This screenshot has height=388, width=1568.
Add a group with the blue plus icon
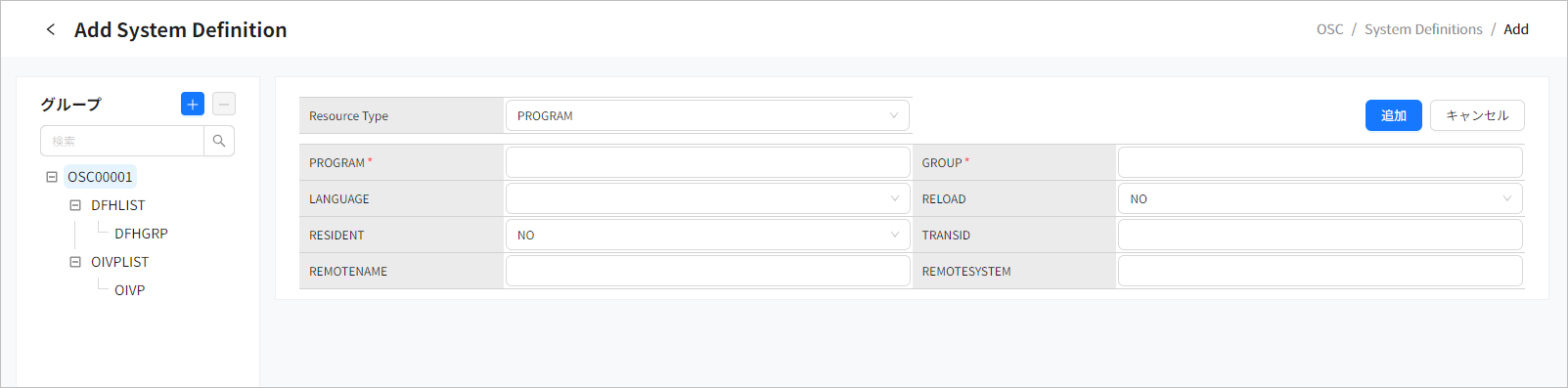pos(193,104)
